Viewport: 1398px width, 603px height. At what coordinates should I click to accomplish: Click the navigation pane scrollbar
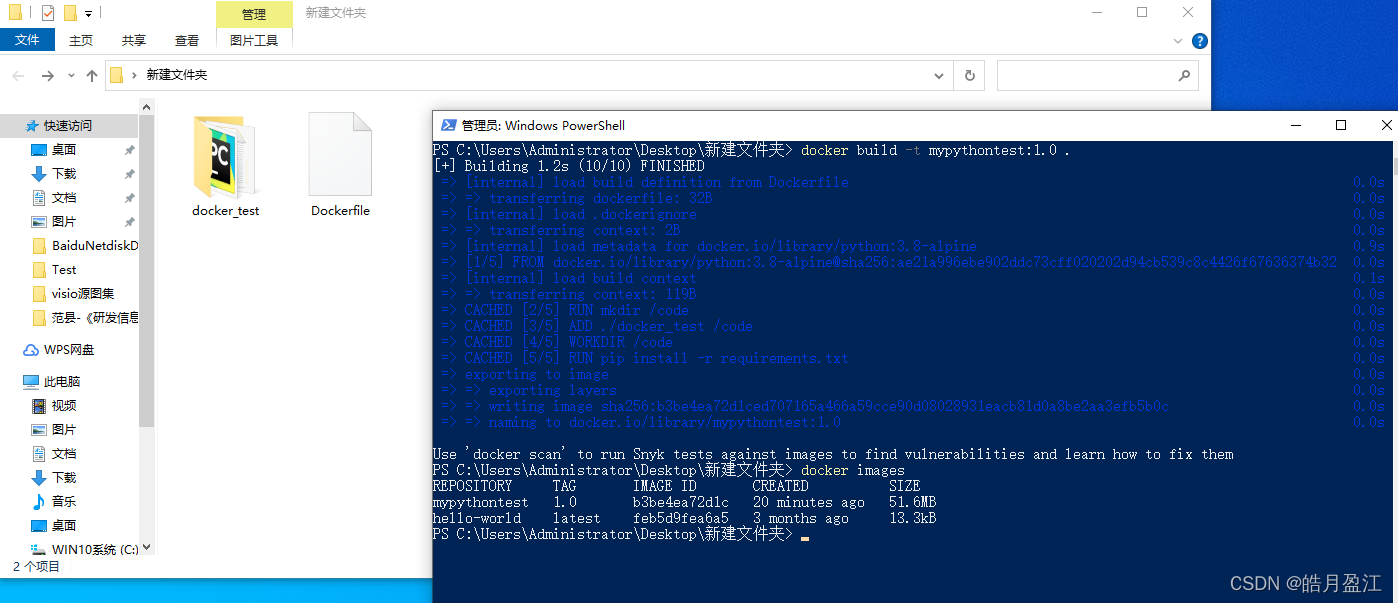pos(147,270)
